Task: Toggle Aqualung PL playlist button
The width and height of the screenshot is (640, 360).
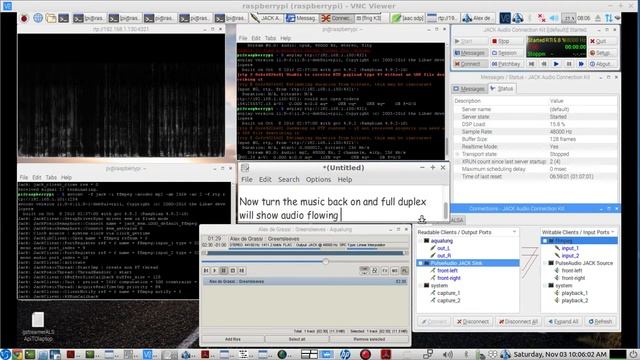Action: 404,271
